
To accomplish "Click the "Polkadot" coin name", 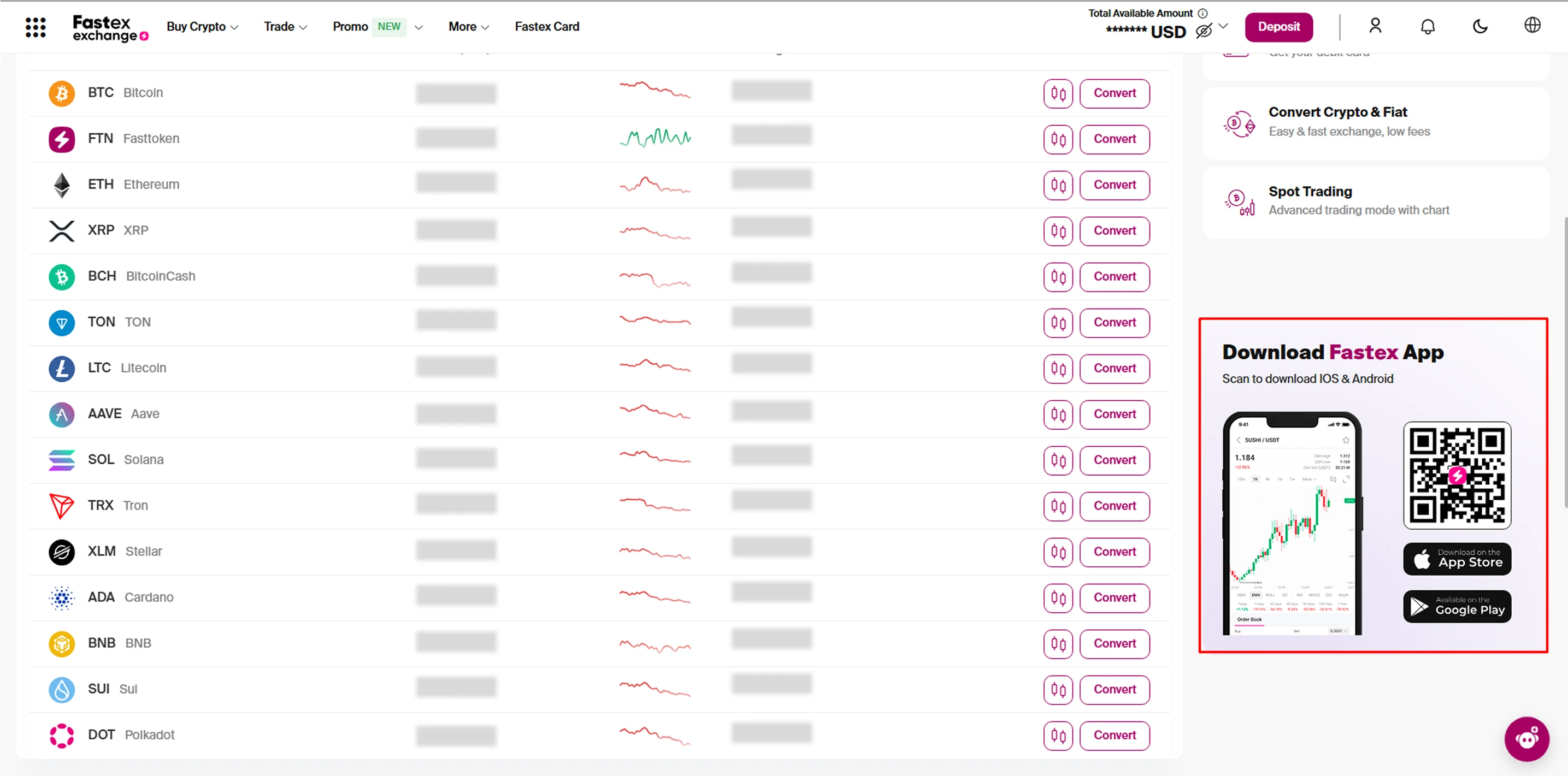I will click(x=150, y=735).
